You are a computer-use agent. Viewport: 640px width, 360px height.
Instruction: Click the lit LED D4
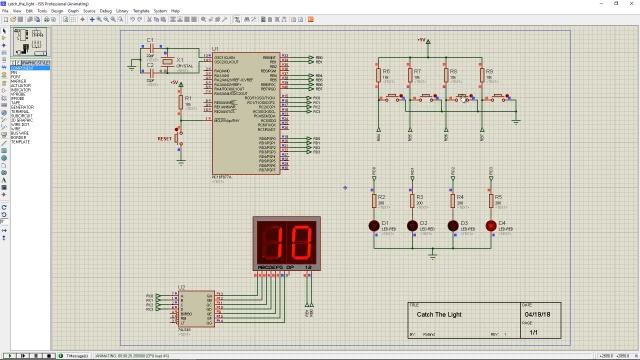pyautogui.click(x=491, y=225)
